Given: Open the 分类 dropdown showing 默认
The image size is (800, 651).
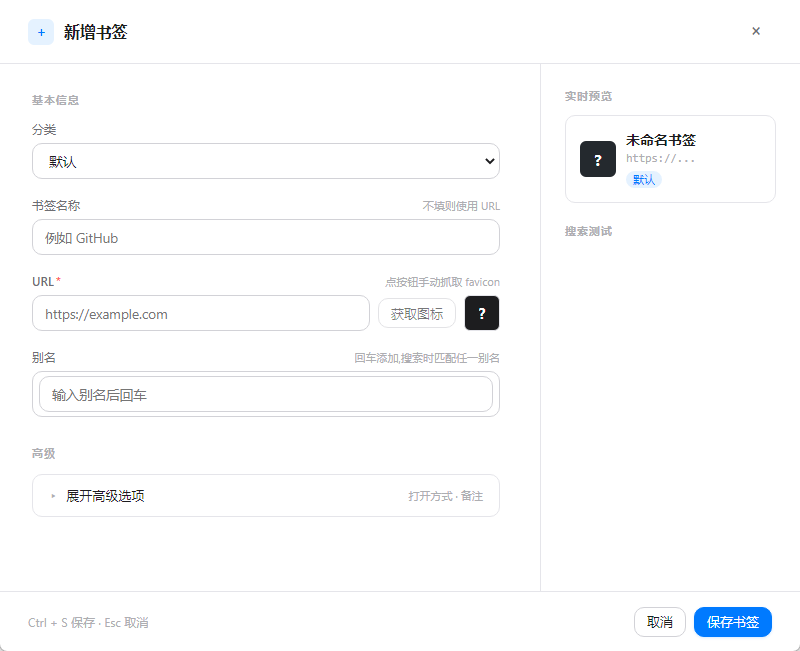Looking at the screenshot, I should pyautogui.click(x=265, y=161).
